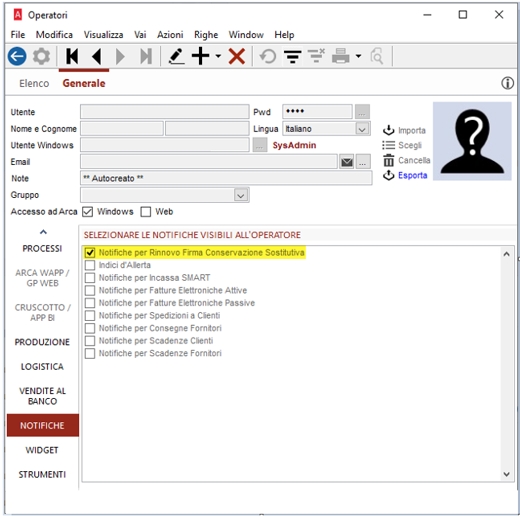This screenshot has height=517, width=520.
Task: Go to the first record
Action: [x=72, y=56]
